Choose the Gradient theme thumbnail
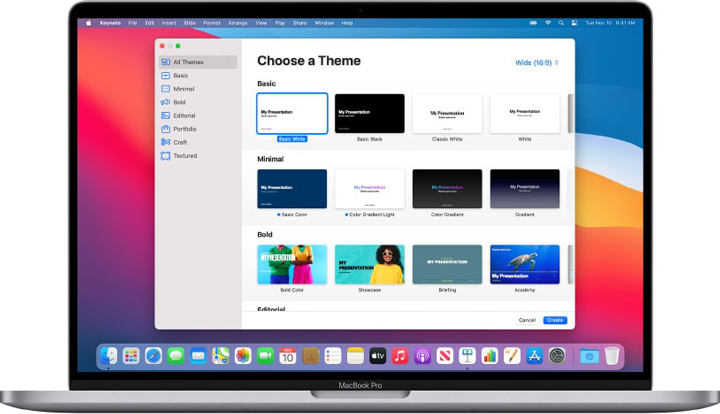This screenshot has width=720, height=414. [x=525, y=189]
